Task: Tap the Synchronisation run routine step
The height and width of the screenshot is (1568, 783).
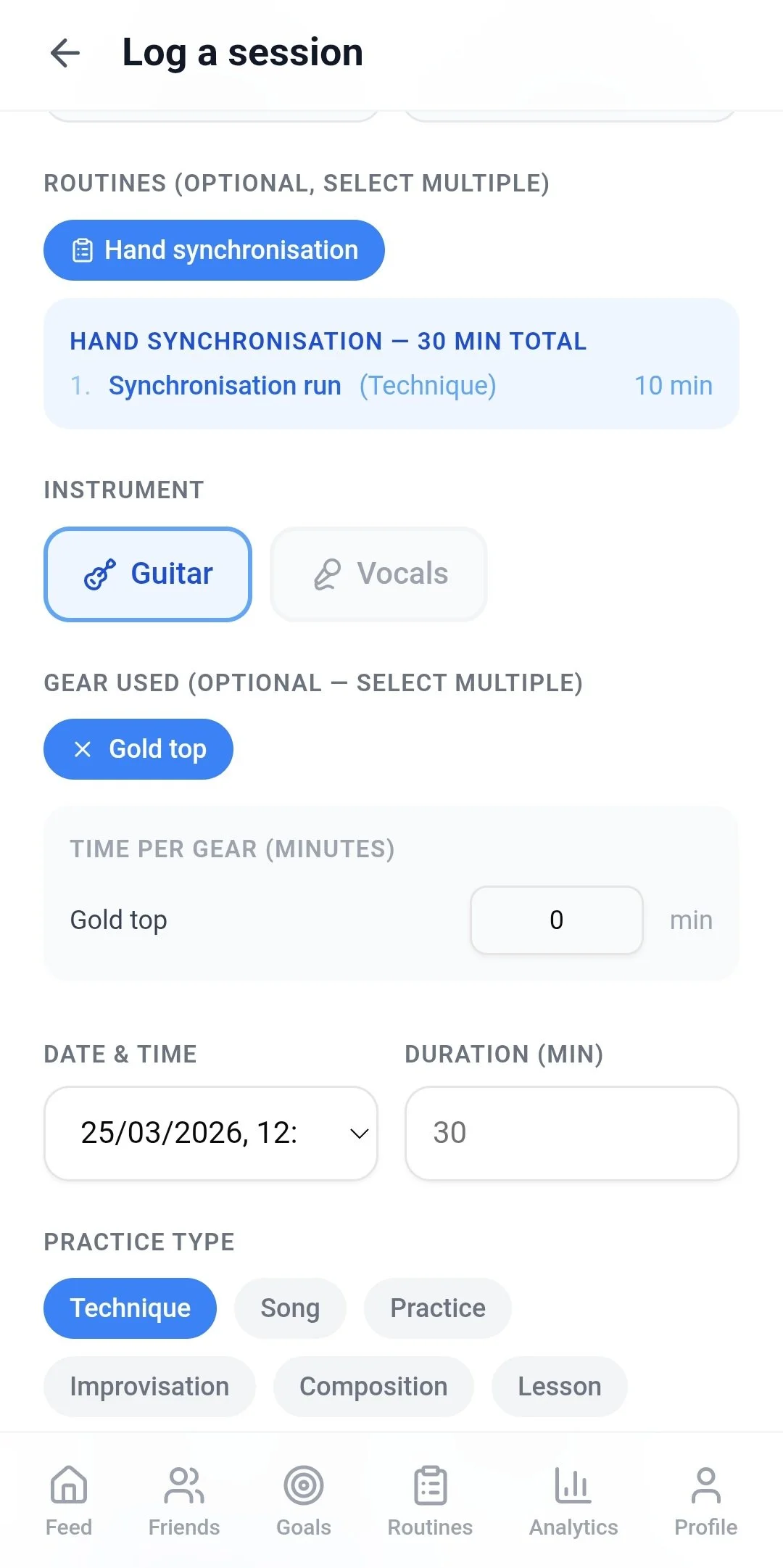Action: pyautogui.click(x=225, y=386)
